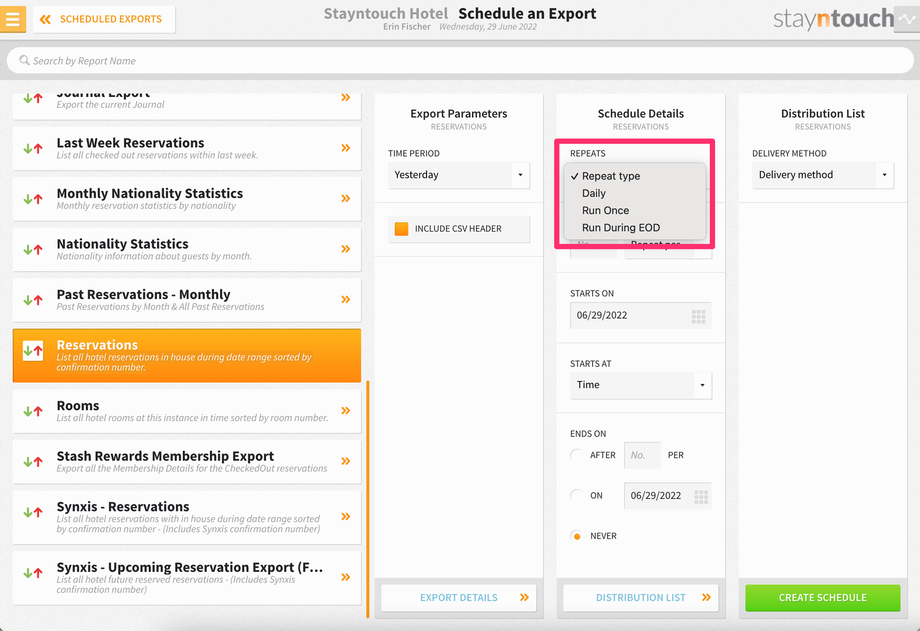920x631 pixels.
Task: Click the orange report list scrollbar
Action: [x=368, y=499]
